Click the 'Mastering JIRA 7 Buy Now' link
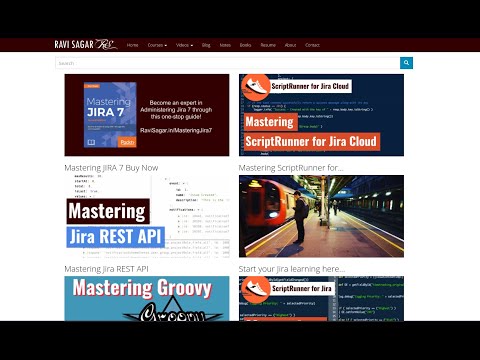The image size is (480, 360). pyautogui.click(x=111, y=168)
